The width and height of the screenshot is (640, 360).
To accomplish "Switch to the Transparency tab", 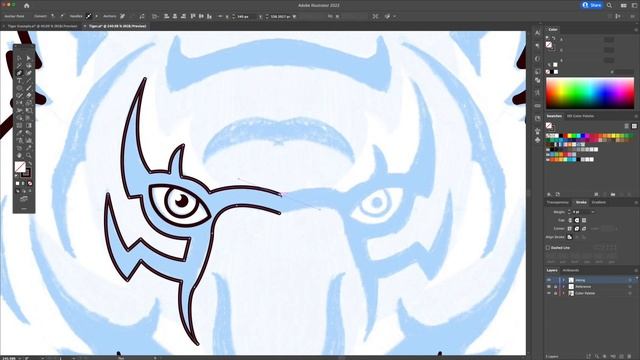I will click(558, 202).
